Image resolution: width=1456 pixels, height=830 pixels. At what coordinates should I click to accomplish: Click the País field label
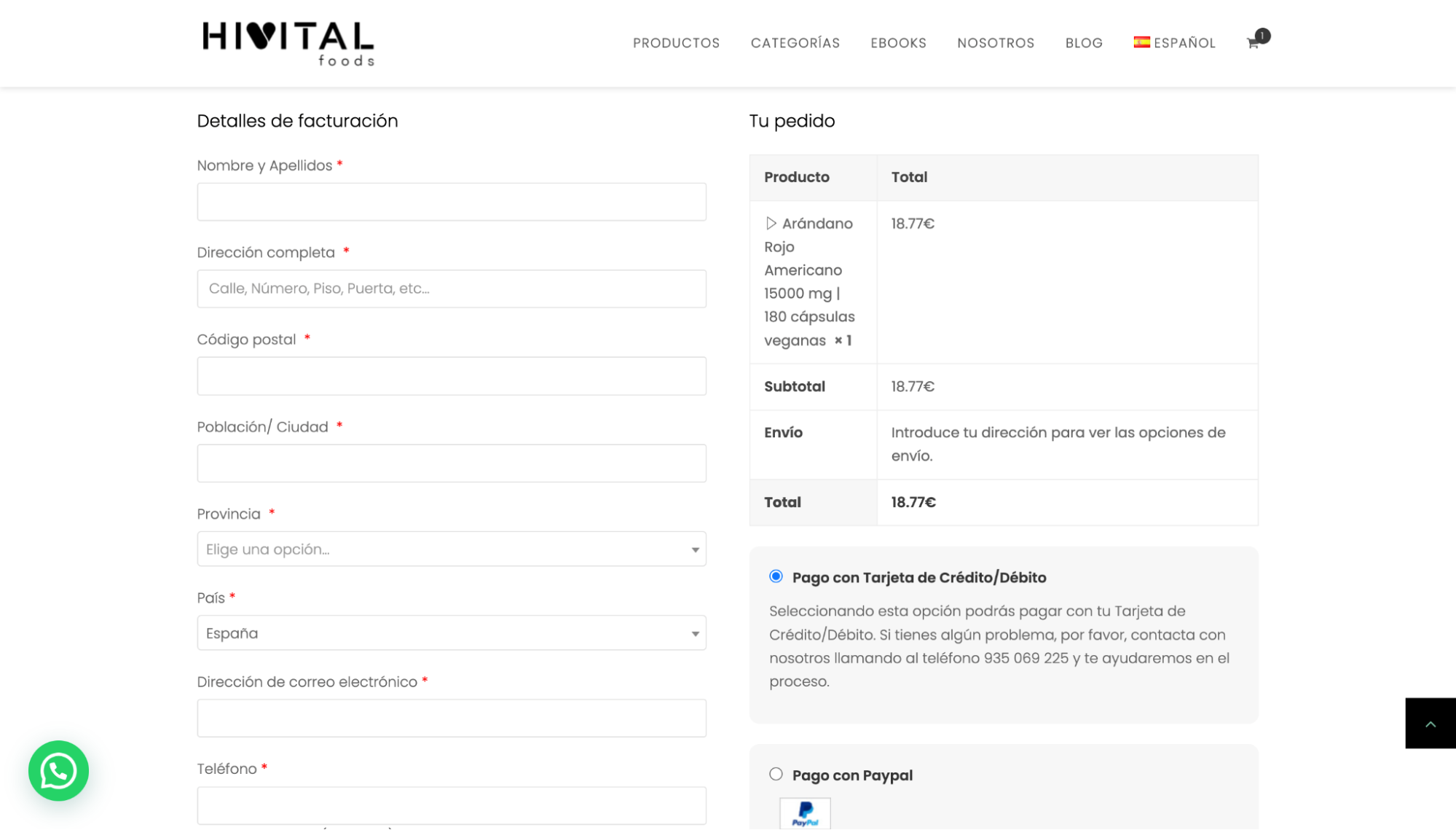point(211,598)
